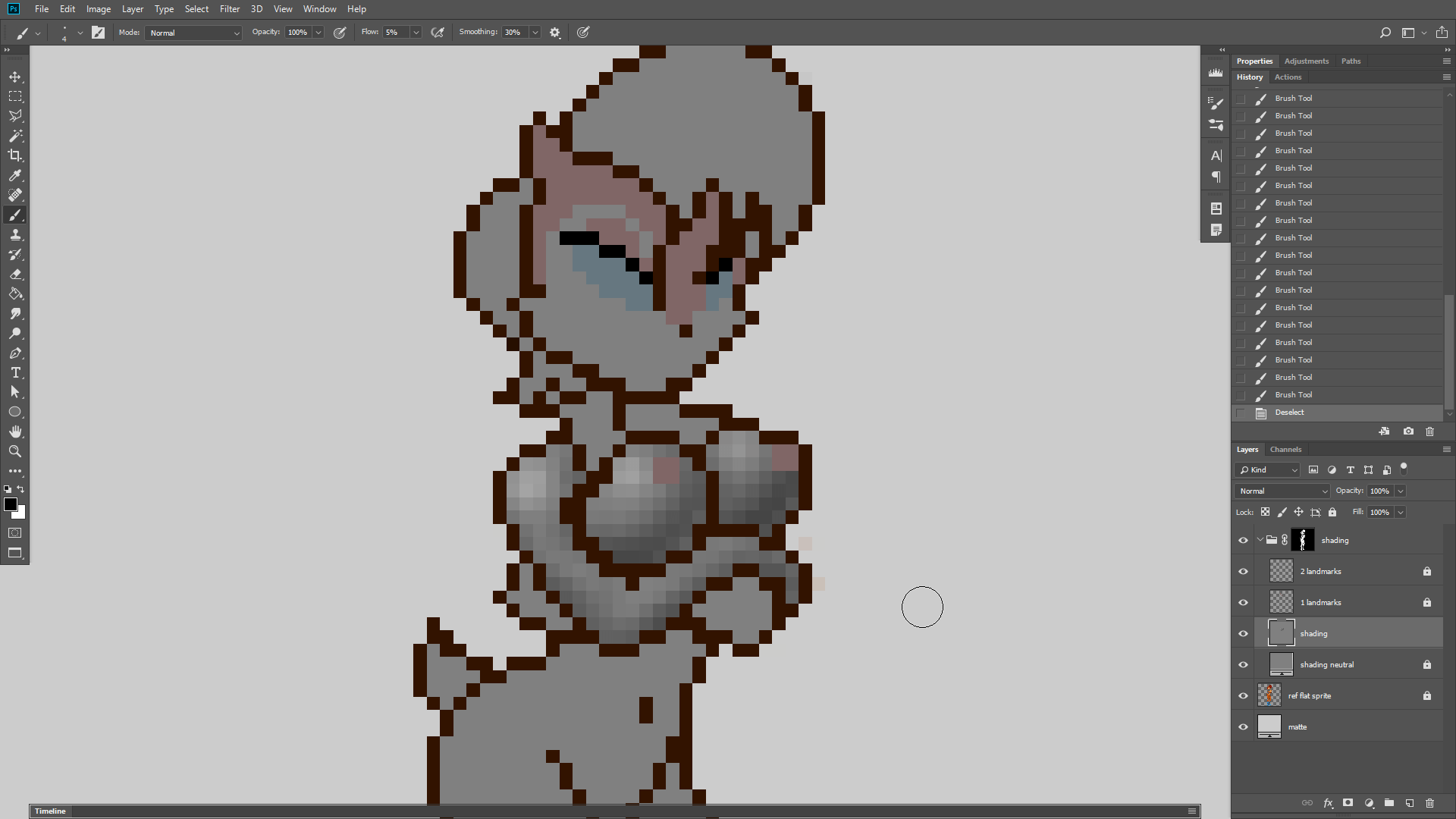Select the Paint Bucket tool
1456x819 pixels.
pos(15,294)
